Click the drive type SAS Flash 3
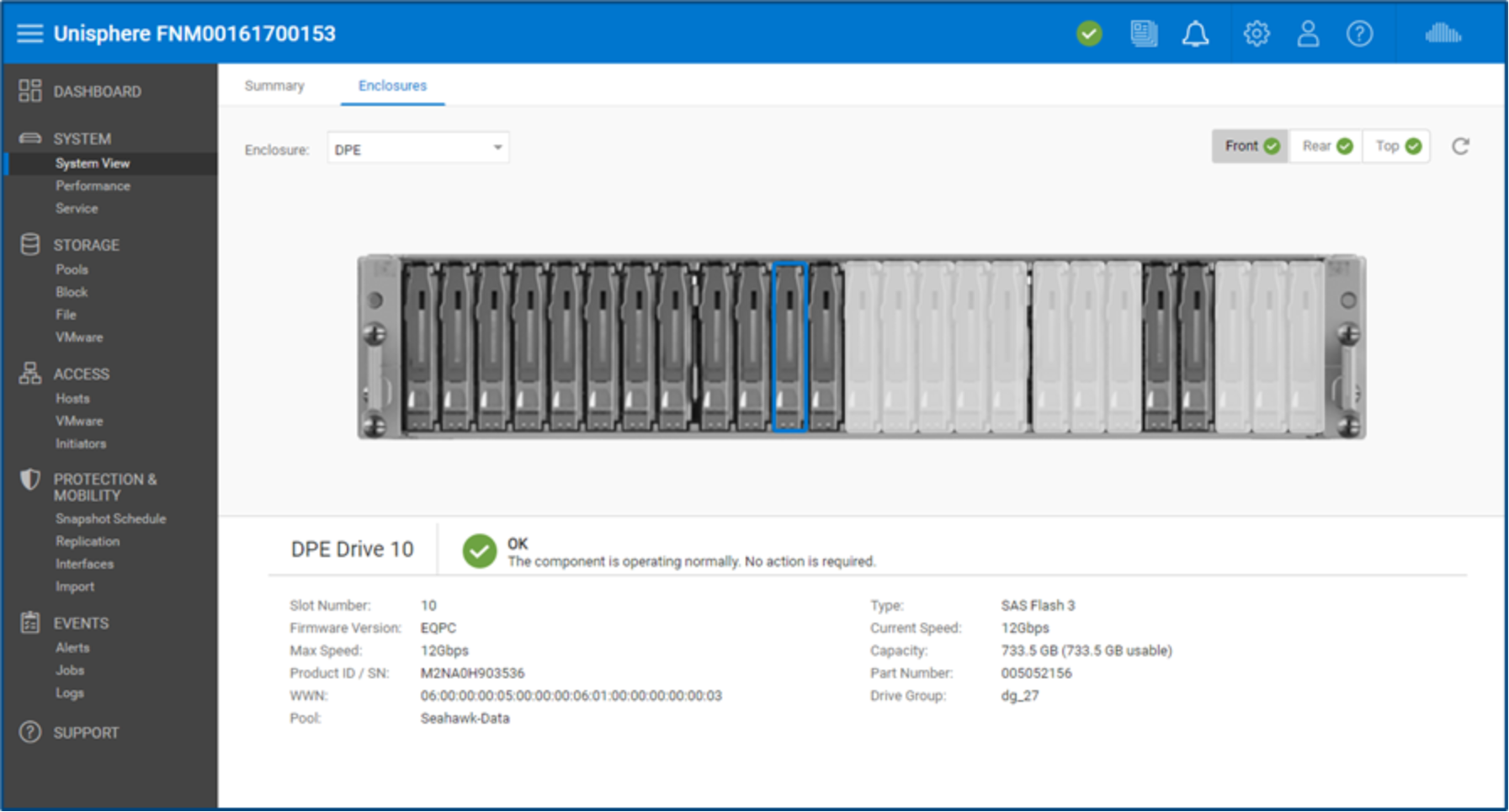The image size is (1509, 812). 1038,606
